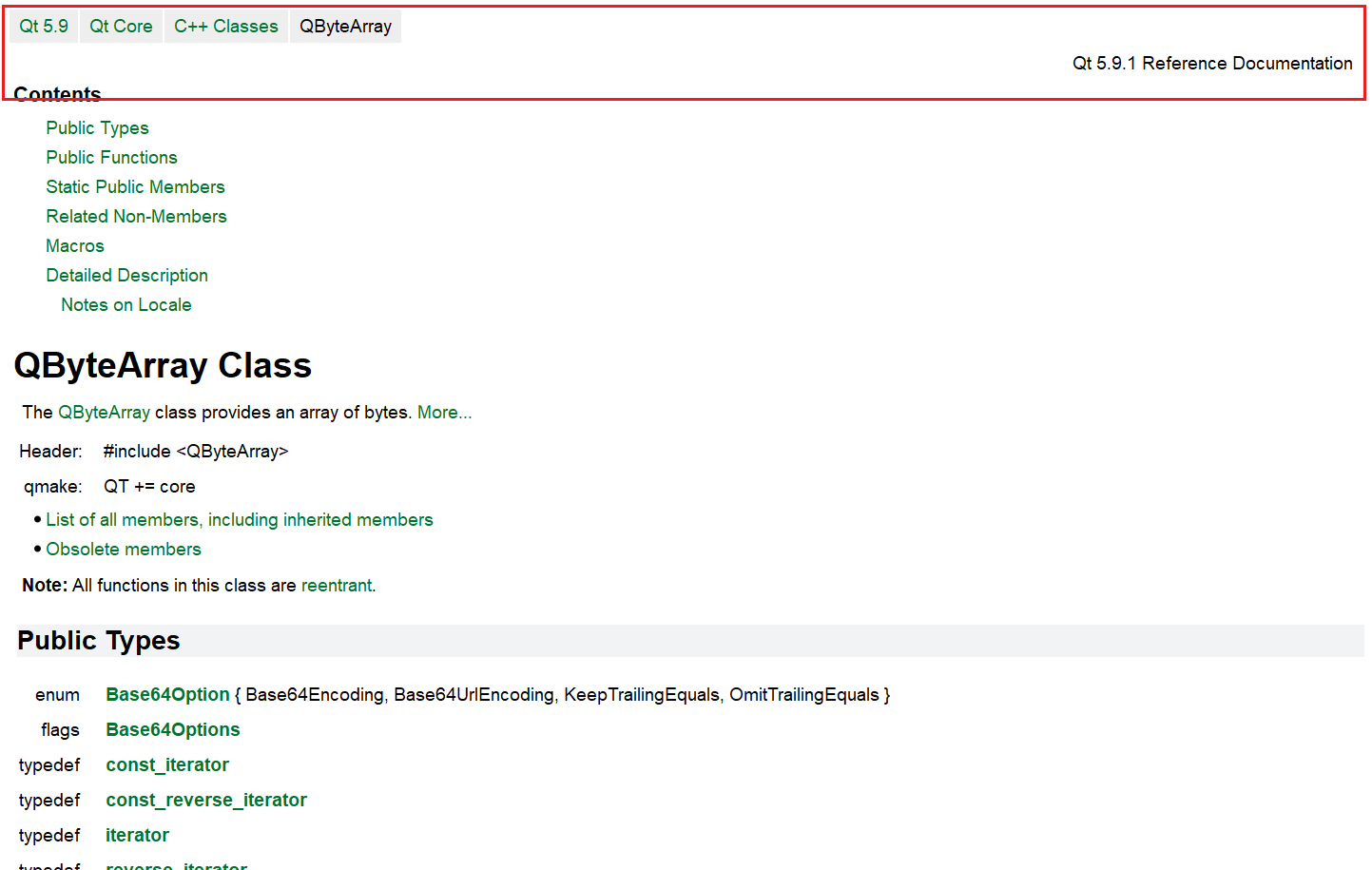Click the QByteArray Class heading
Viewport: 1372px width, 870px height.
coord(163,365)
